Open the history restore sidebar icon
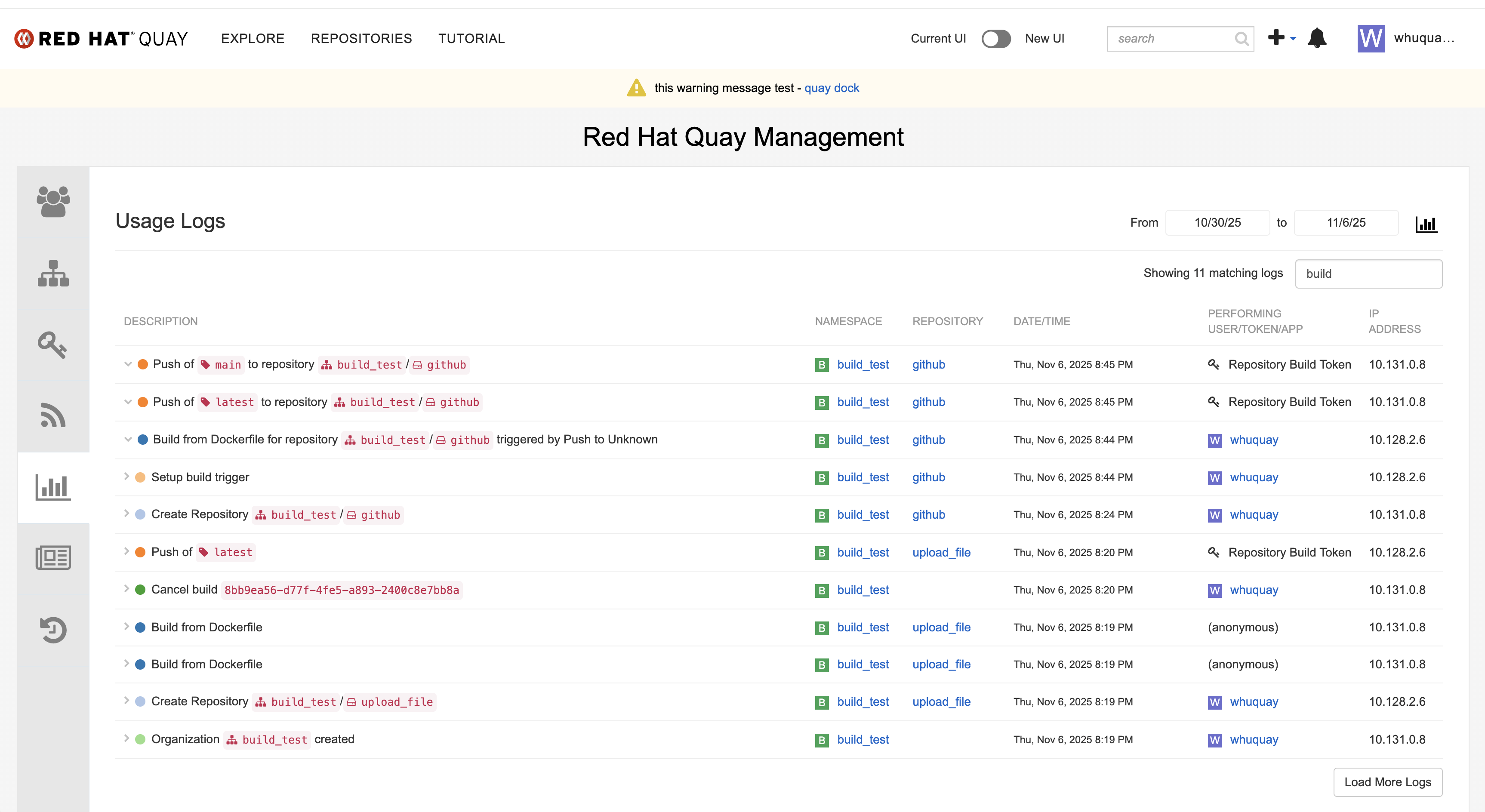The width and height of the screenshot is (1485, 812). (53, 629)
